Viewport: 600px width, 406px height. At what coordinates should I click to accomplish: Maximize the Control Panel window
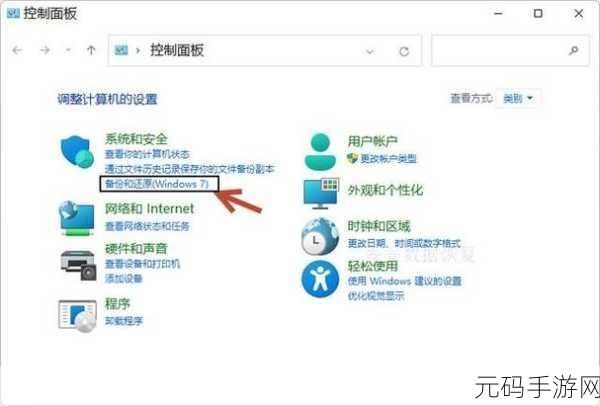point(538,14)
